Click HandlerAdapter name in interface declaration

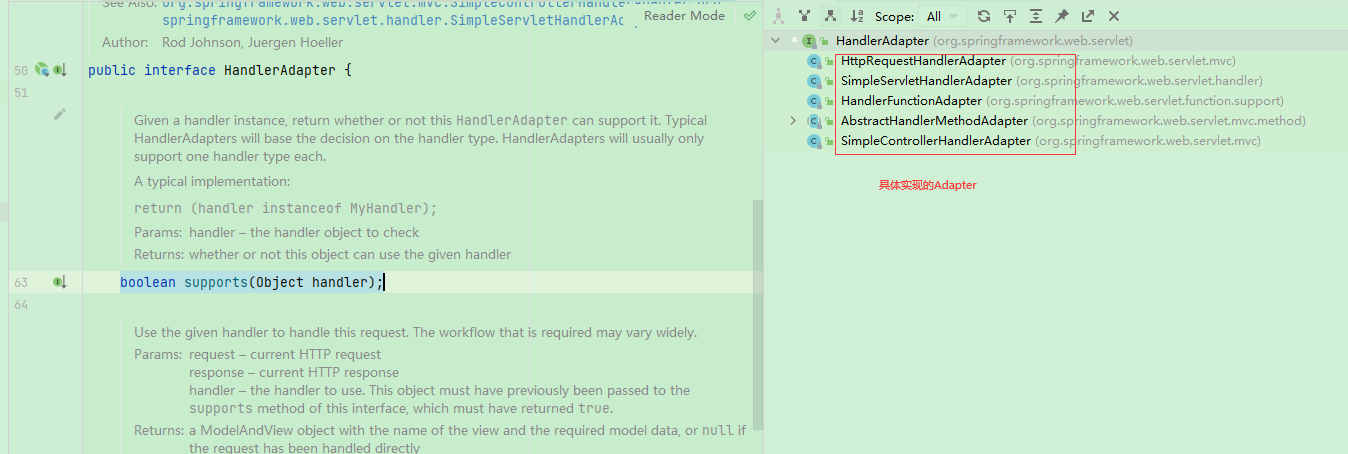280,70
